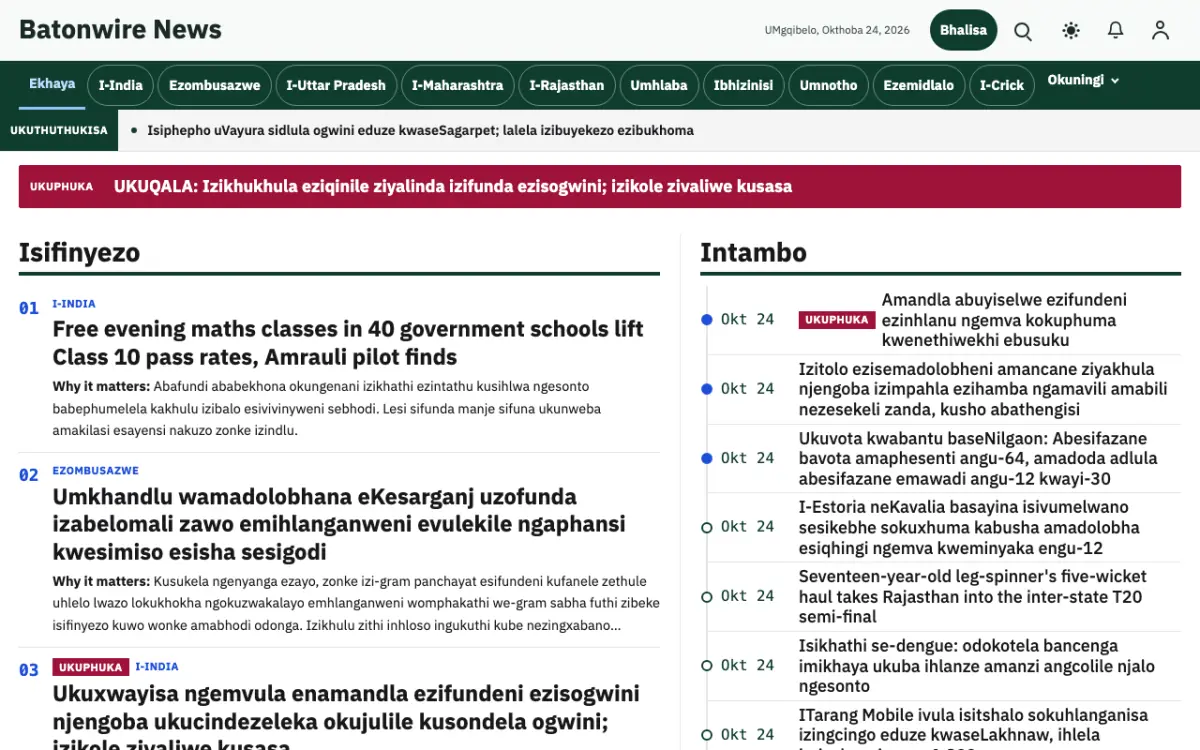Open the Umnotho section tab
Viewport: 1200px width, 750px height.
click(x=828, y=85)
